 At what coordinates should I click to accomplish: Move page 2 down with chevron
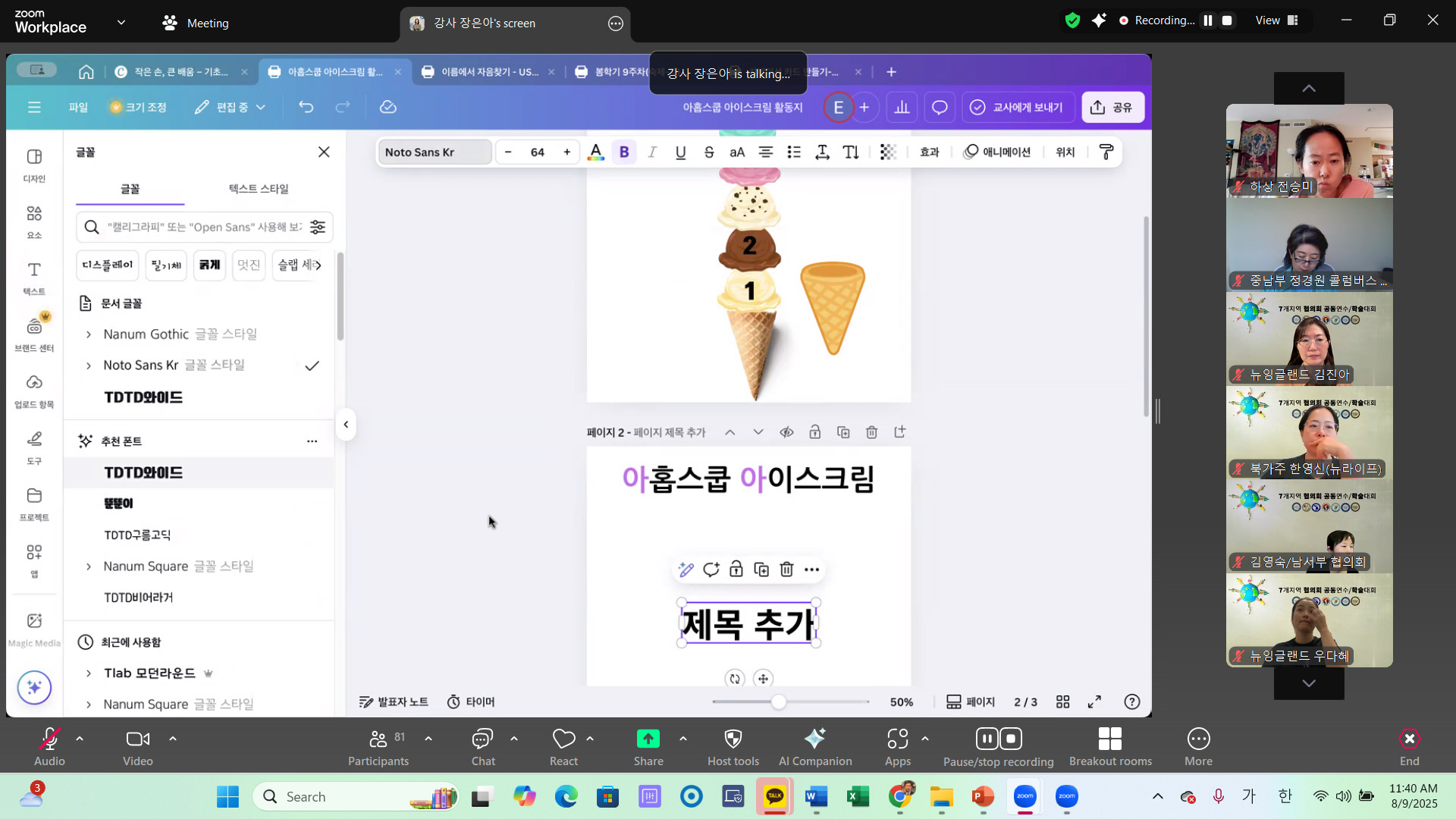pos(758,432)
